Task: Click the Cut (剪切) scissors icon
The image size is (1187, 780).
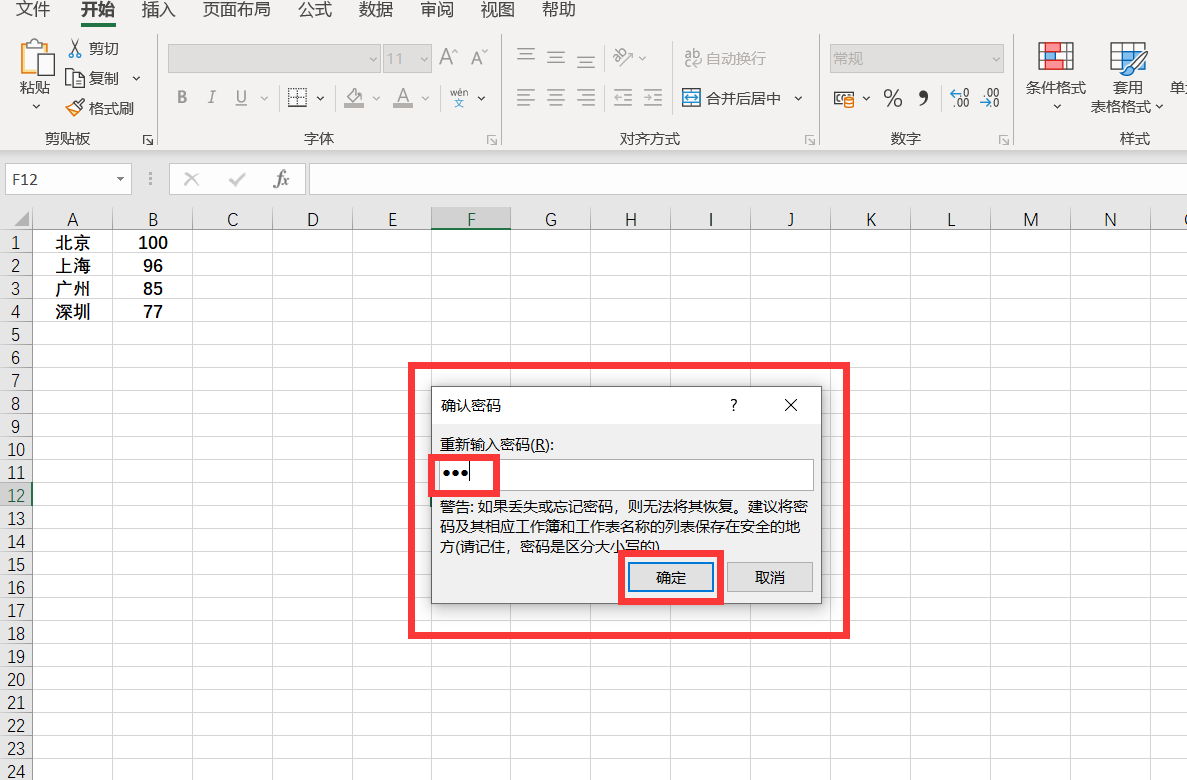Action: 75,48
